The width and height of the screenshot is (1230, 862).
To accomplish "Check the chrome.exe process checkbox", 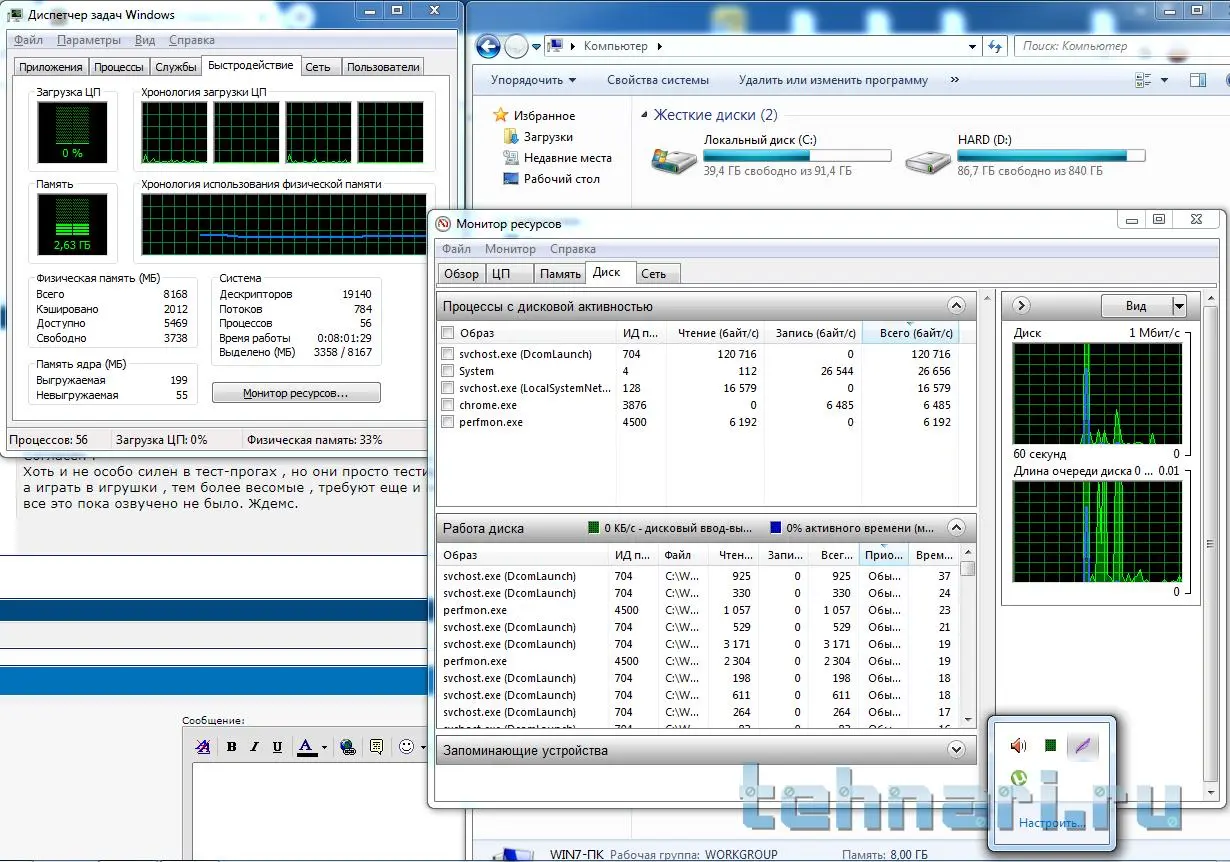I will point(448,405).
